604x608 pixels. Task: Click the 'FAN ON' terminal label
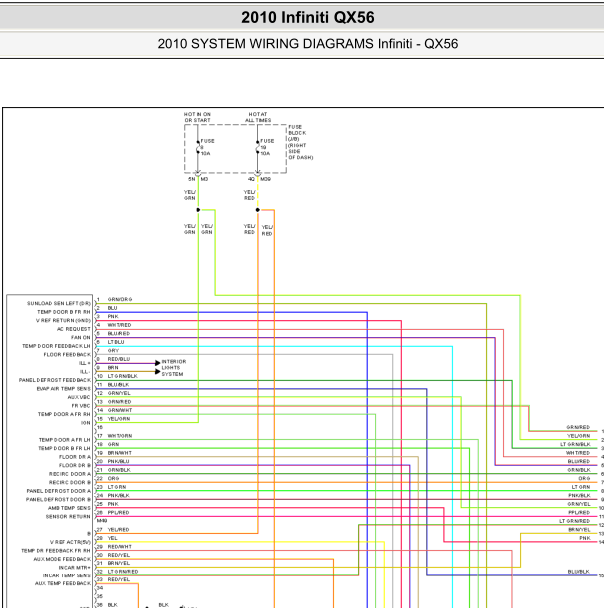tap(81, 337)
